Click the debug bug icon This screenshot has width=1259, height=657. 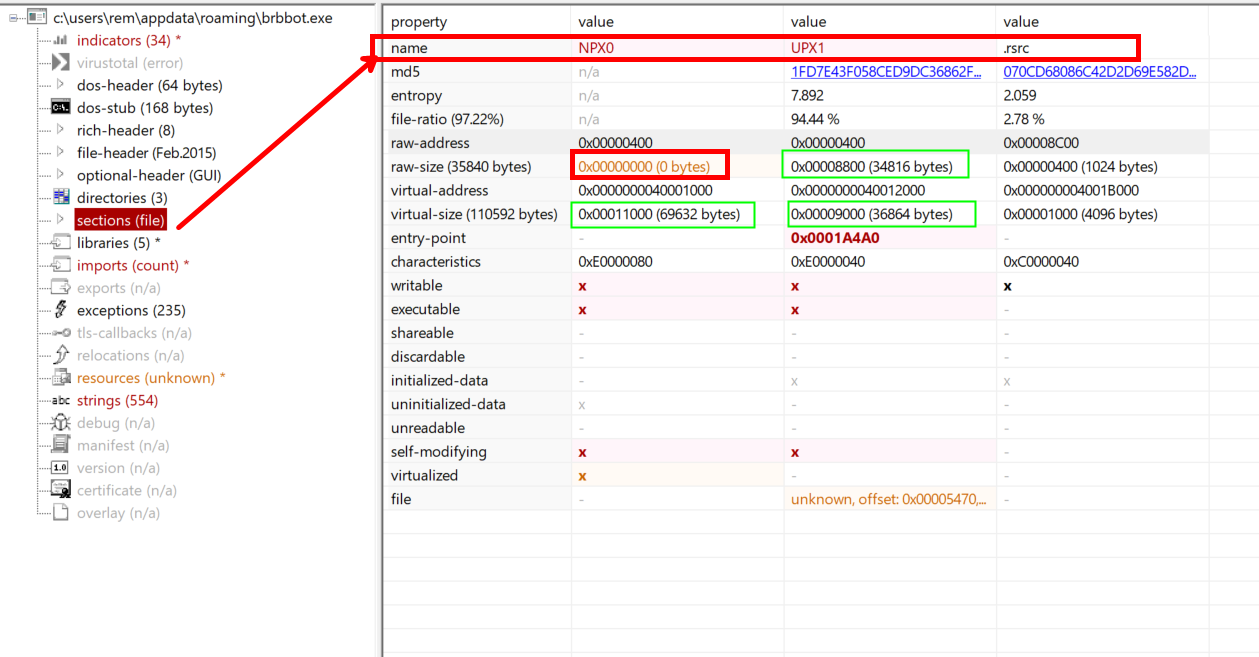click(x=60, y=423)
